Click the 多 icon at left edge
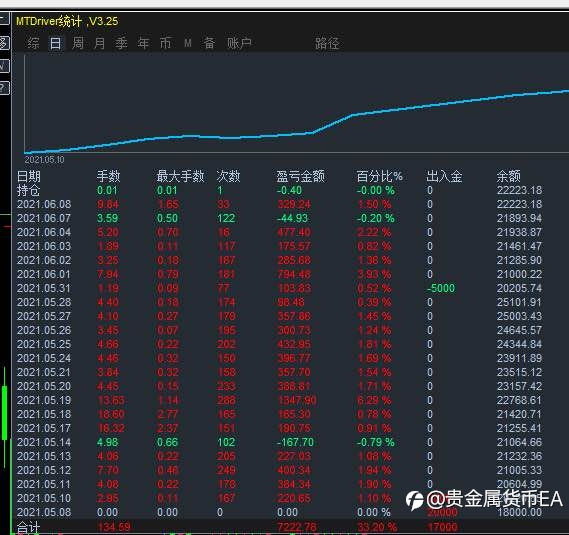The width and height of the screenshot is (569, 535). click(x=4, y=43)
